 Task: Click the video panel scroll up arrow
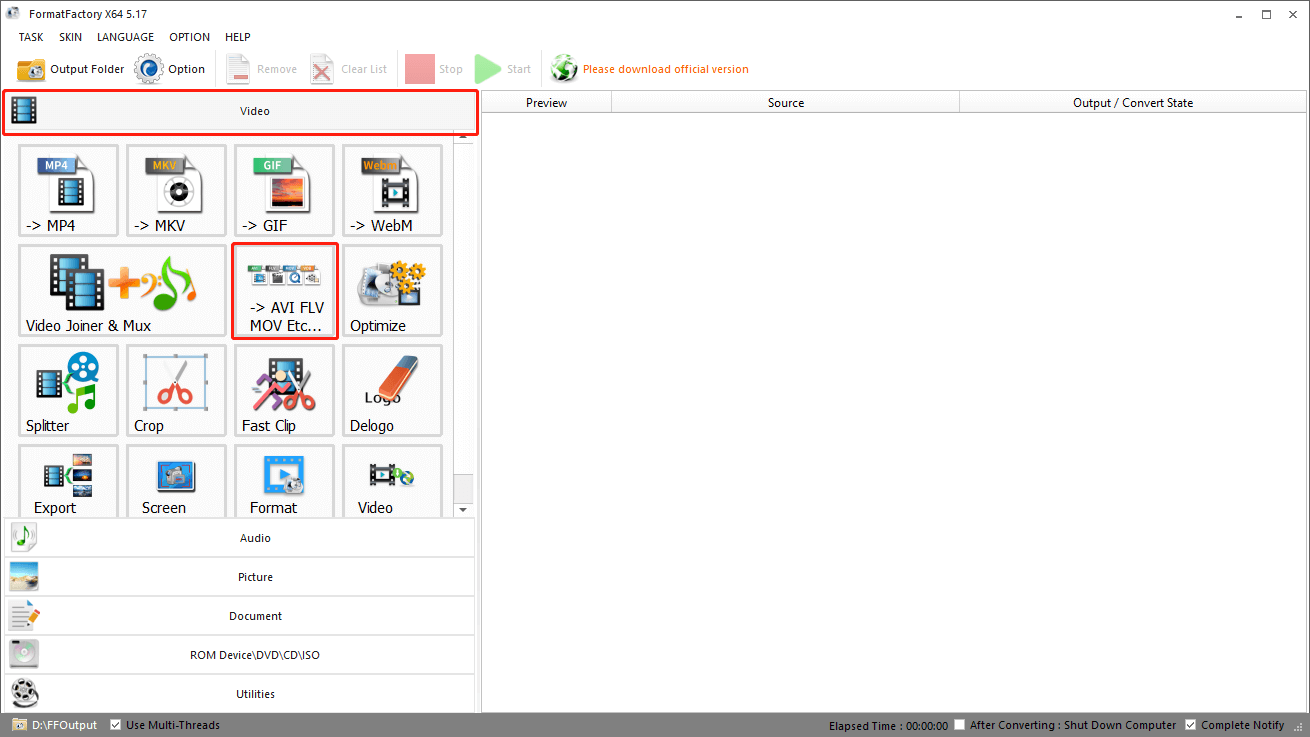point(463,137)
